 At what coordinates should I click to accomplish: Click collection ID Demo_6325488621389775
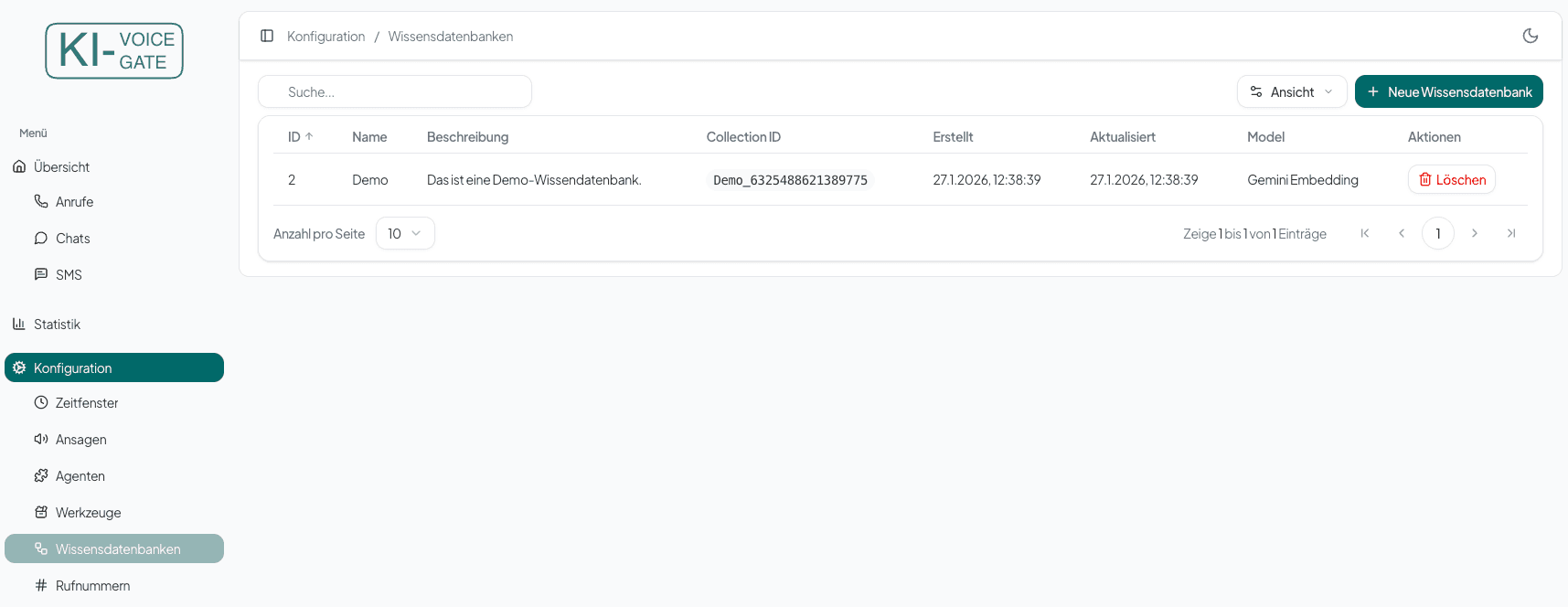(x=790, y=180)
